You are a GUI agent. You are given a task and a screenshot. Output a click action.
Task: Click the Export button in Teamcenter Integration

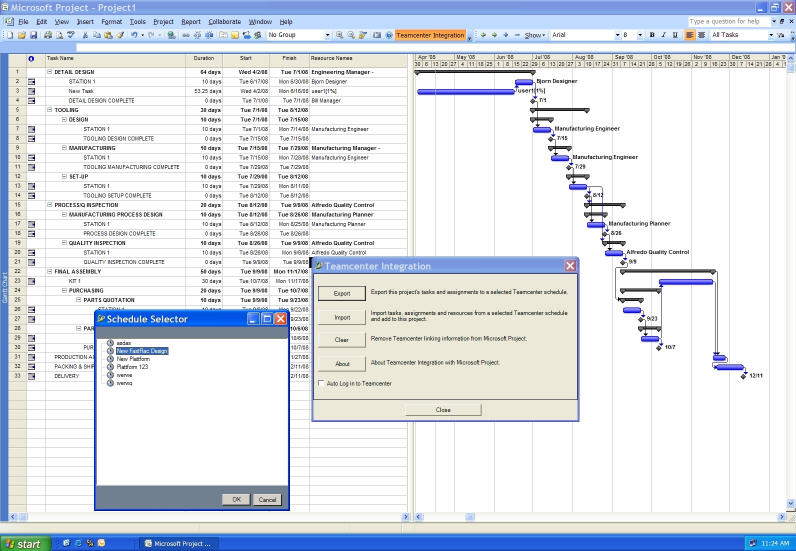coord(342,294)
